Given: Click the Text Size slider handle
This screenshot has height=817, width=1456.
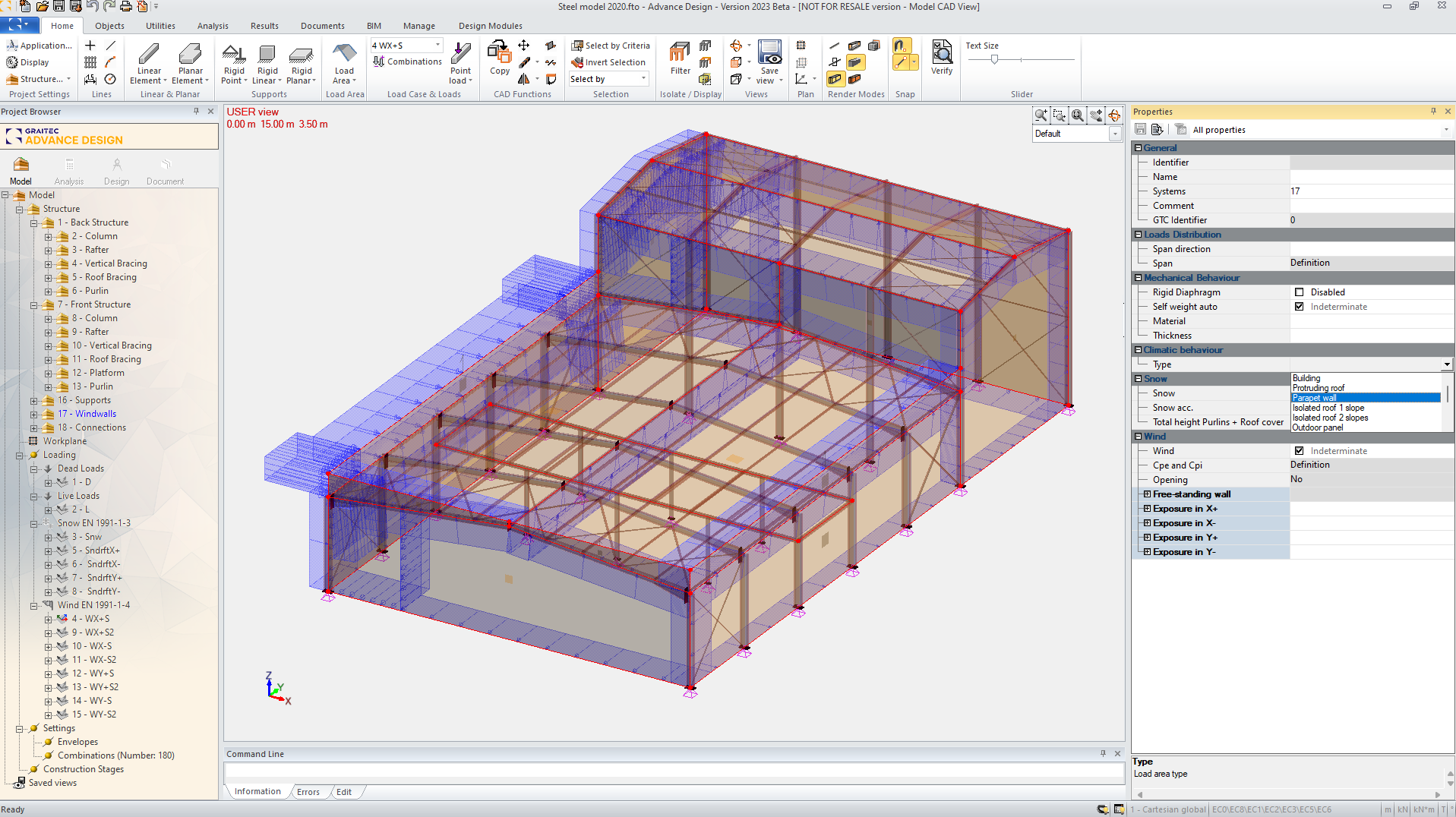Looking at the screenshot, I should 993,59.
